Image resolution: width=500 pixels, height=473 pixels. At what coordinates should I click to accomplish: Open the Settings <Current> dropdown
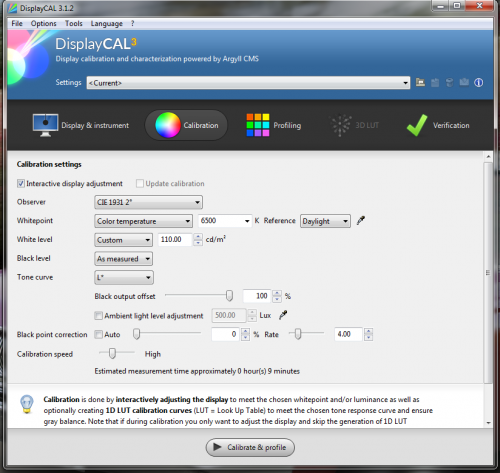click(248, 83)
